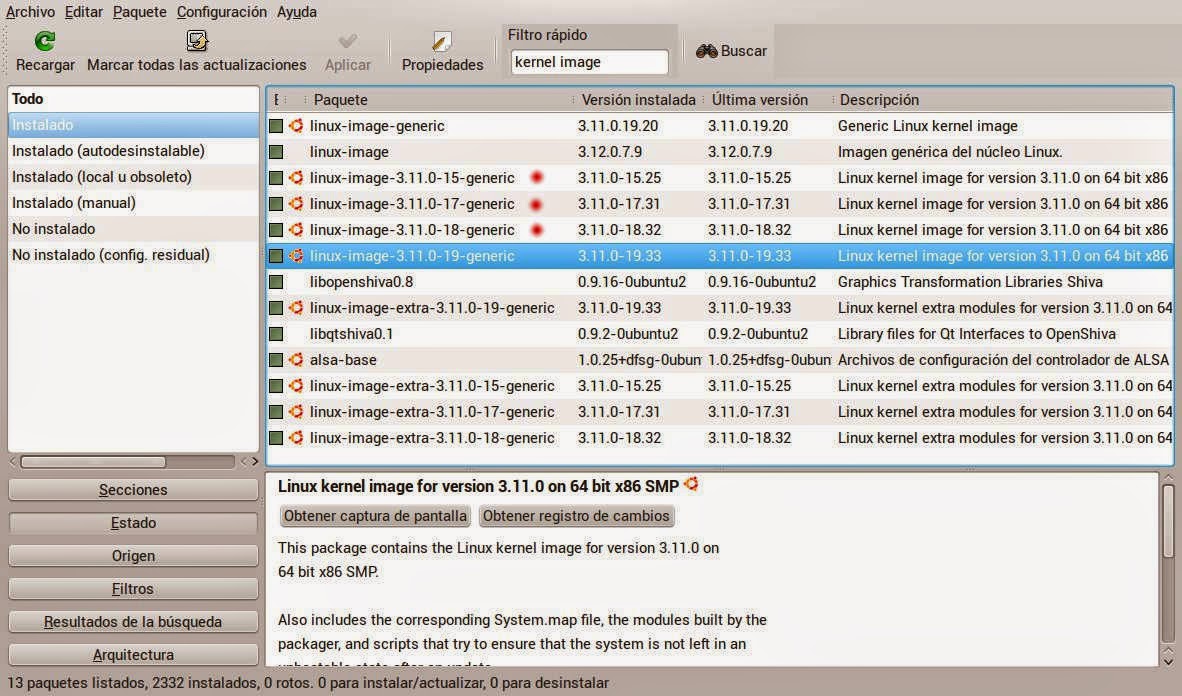Open the Editar menu
This screenshot has height=696, width=1182.
84,12
